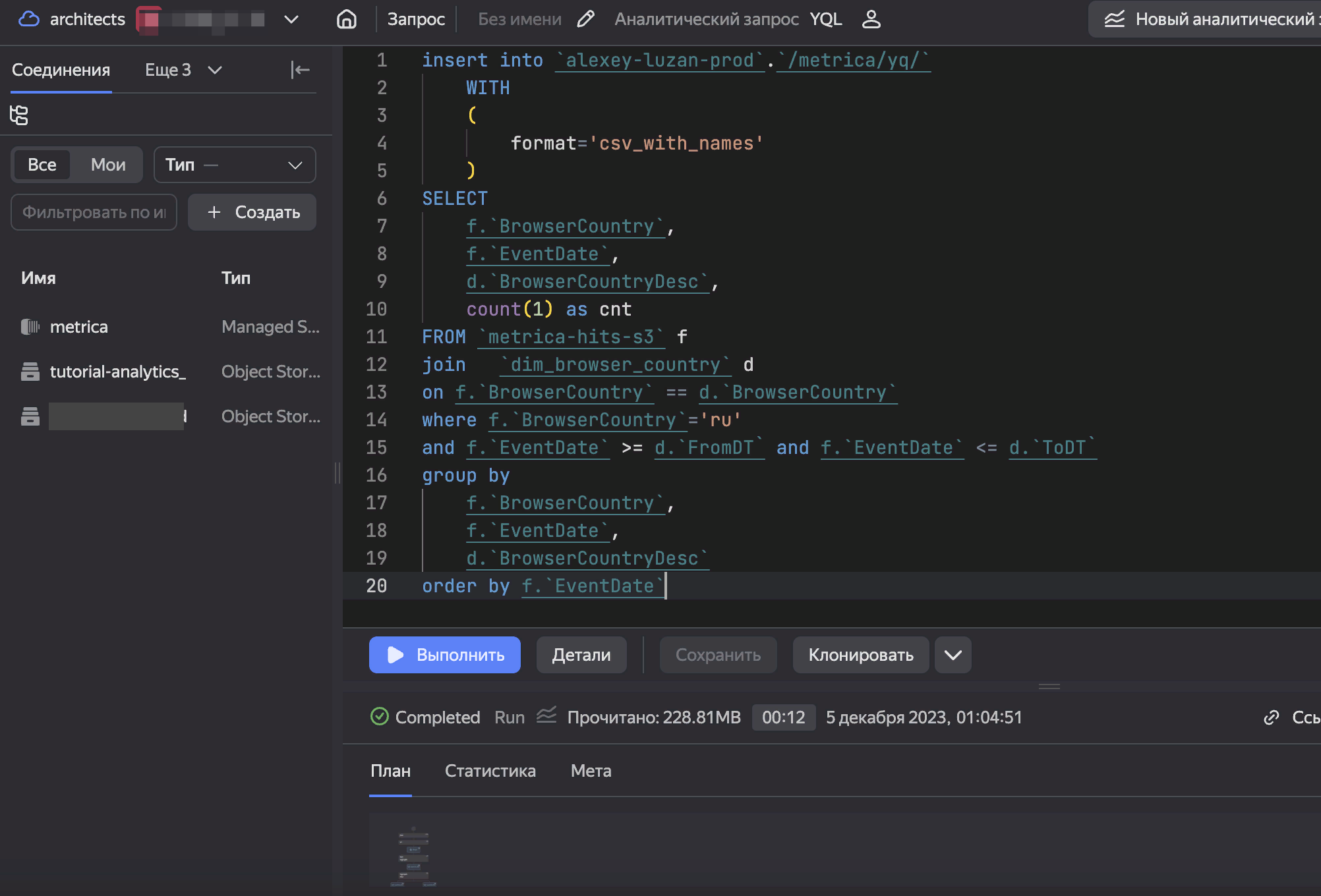Click the tree structure icon below the Соединения tab

point(19,115)
